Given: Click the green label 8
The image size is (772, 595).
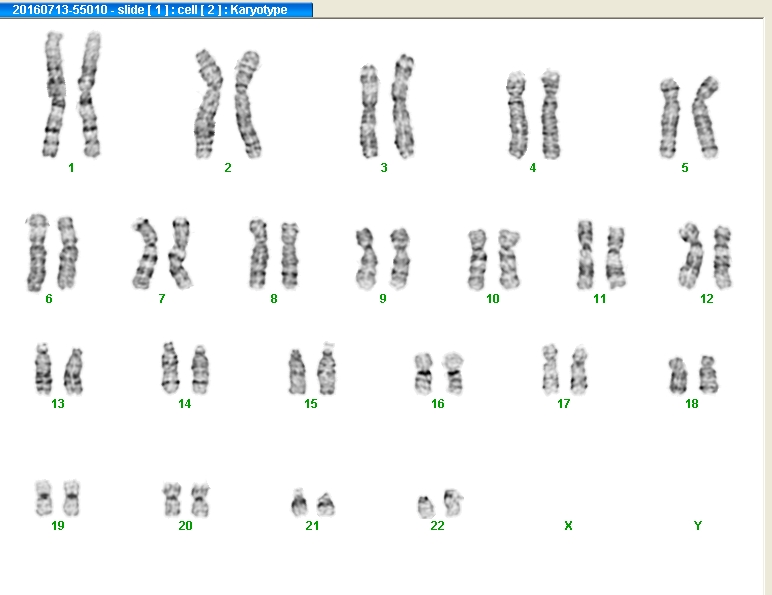Looking at the screenshot, I should (274, 299).
